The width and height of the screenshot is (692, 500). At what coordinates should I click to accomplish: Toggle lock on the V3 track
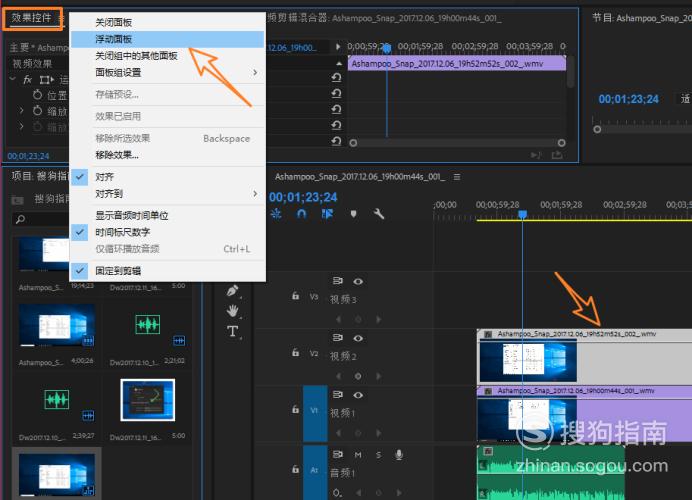point(295,296)
